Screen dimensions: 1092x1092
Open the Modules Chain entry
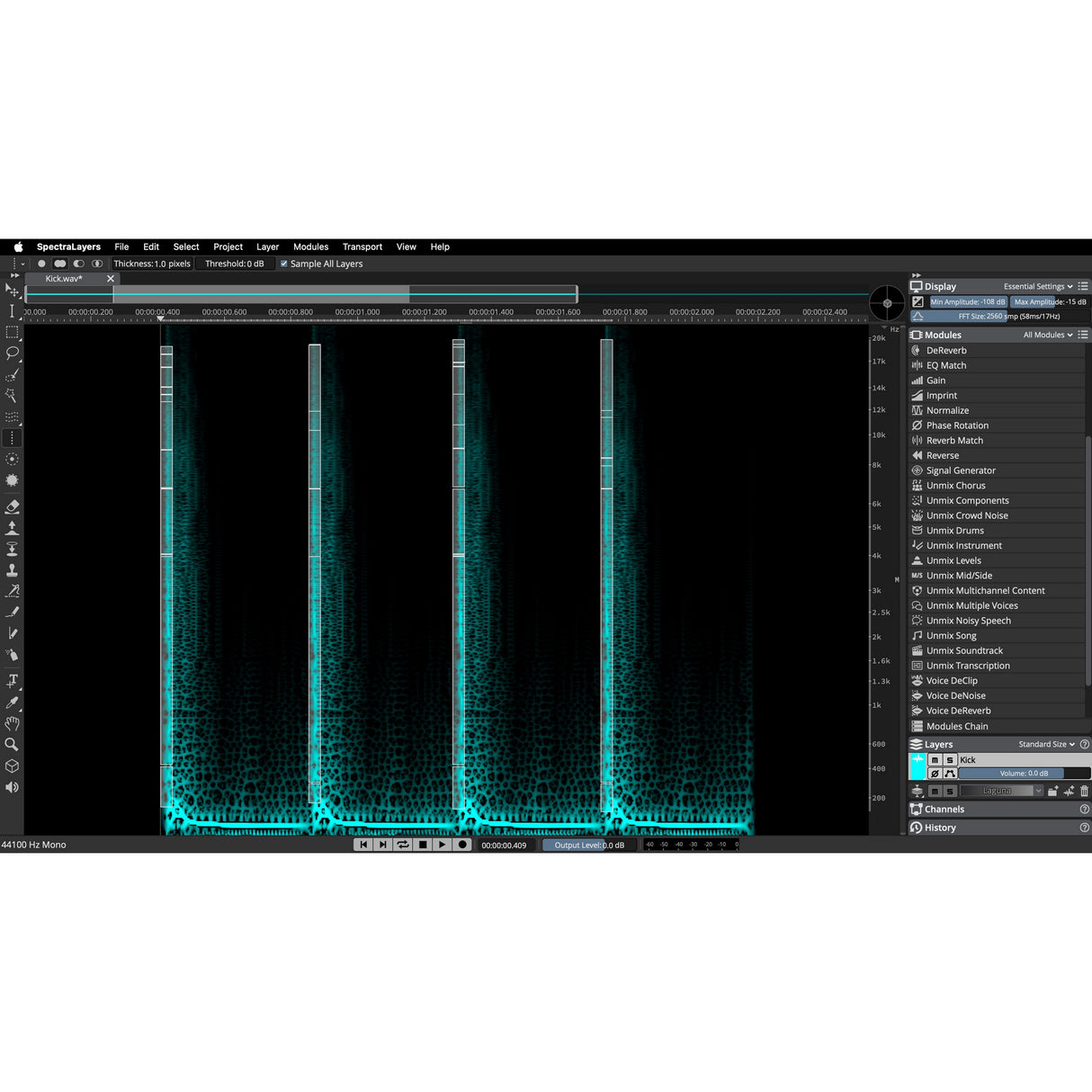[x=957, y=726]
